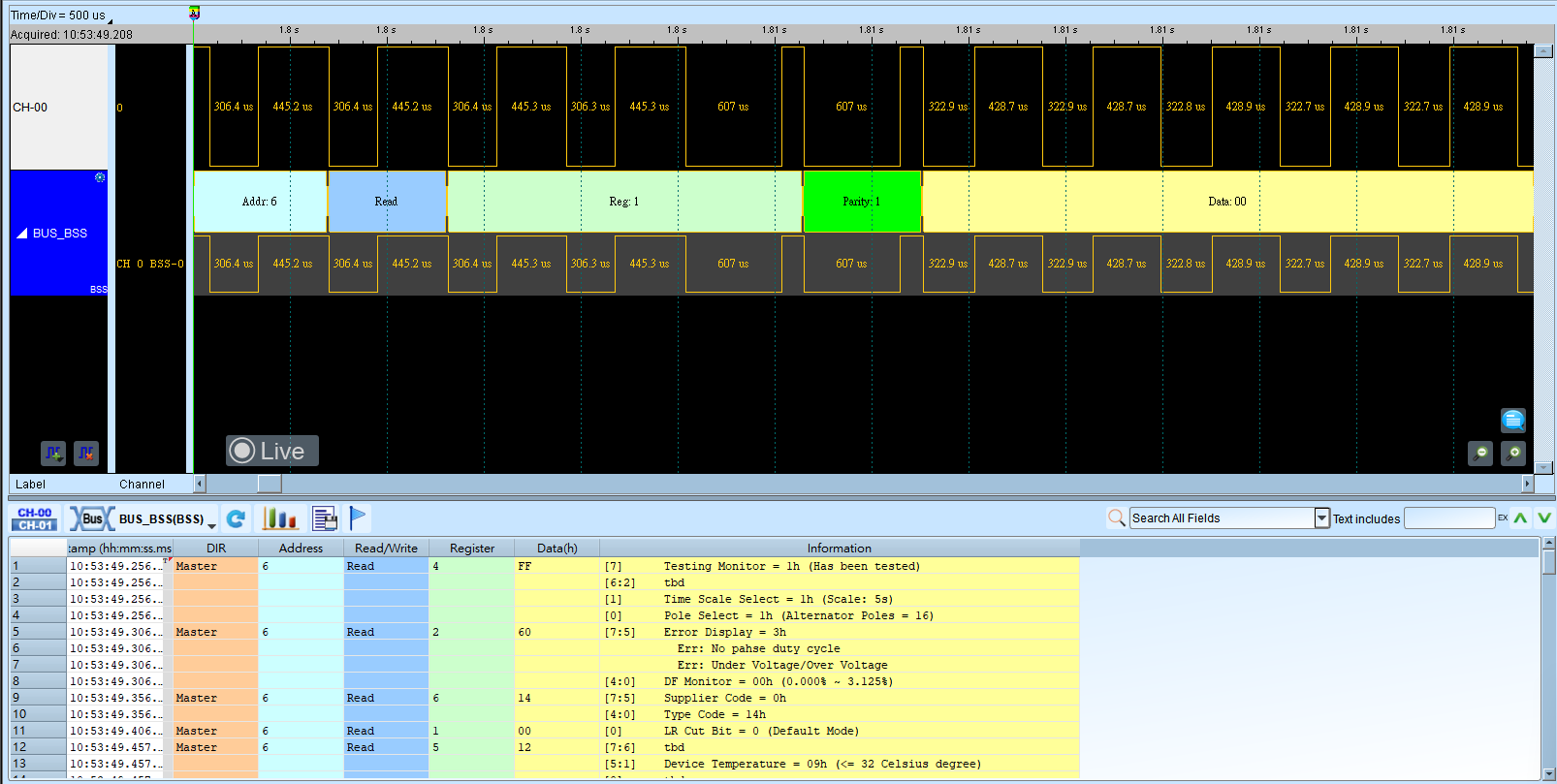Screen dimensions: 1557x784
Task: Click the table vertical scrollbar down arrow
Action: (x=1549, y=773)
